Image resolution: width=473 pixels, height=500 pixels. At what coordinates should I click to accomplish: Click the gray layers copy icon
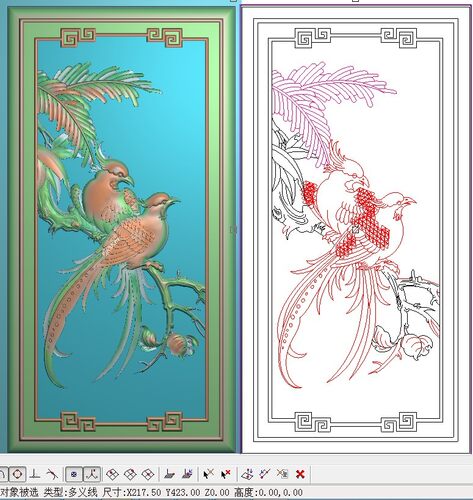pyautogui.click(x=282, y=474)
